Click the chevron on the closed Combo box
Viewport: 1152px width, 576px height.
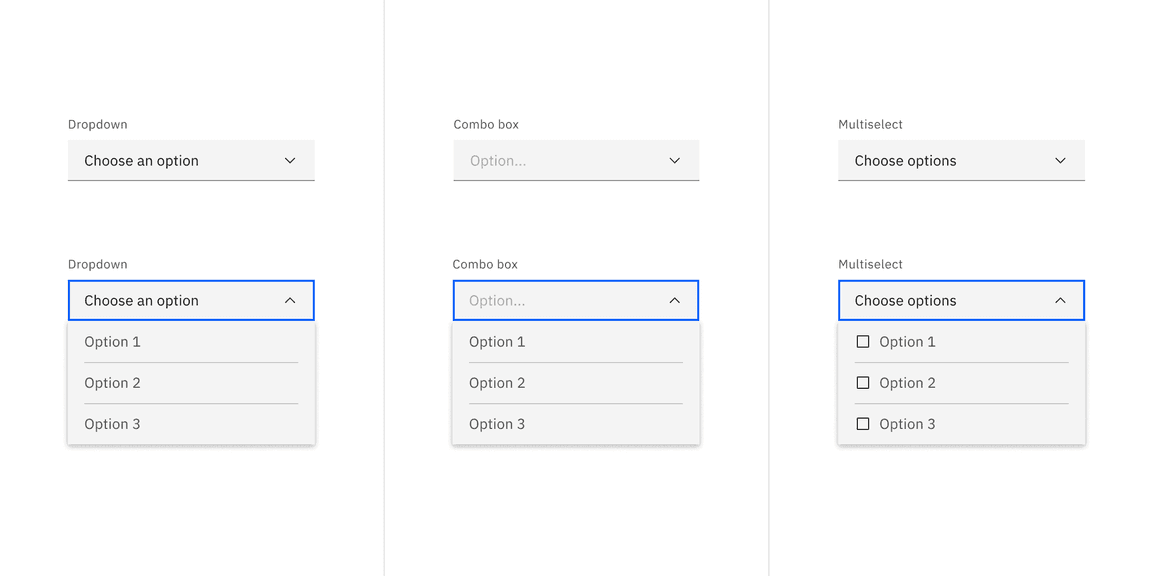click(675, 160)
